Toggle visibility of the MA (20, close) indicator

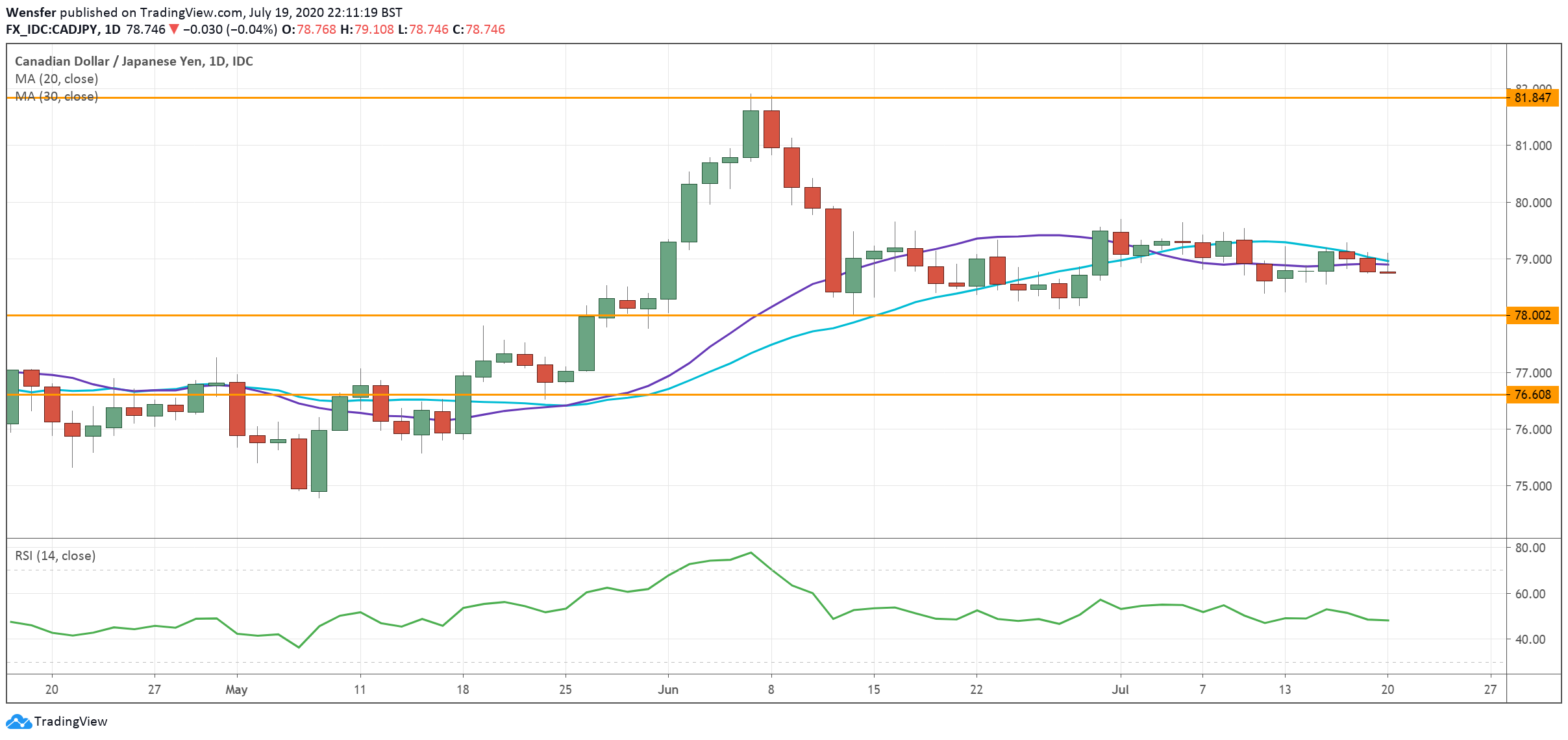pos(56,79)
